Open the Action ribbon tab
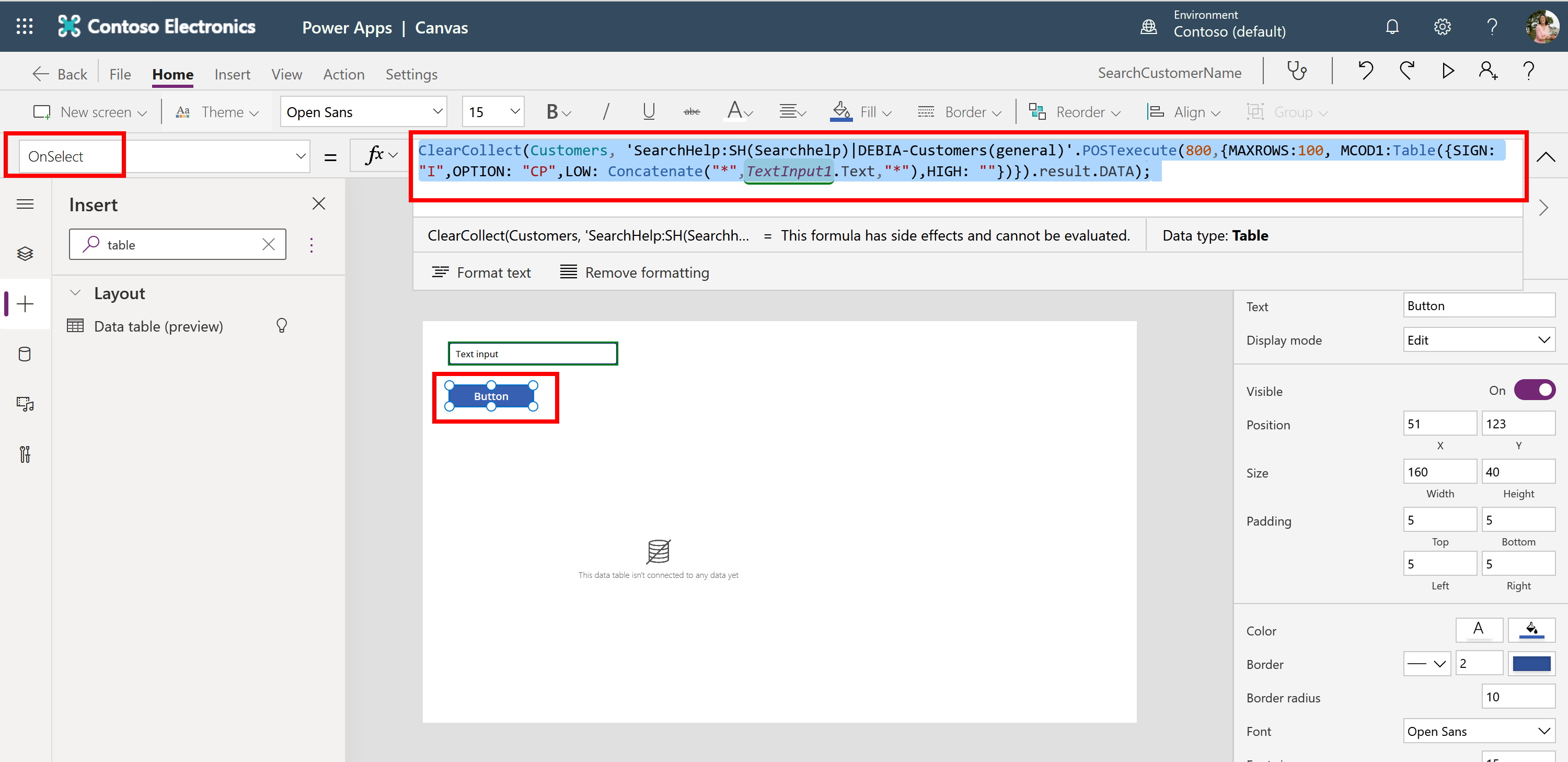Screen dimensions: 1568x762 tap(343, 74)
